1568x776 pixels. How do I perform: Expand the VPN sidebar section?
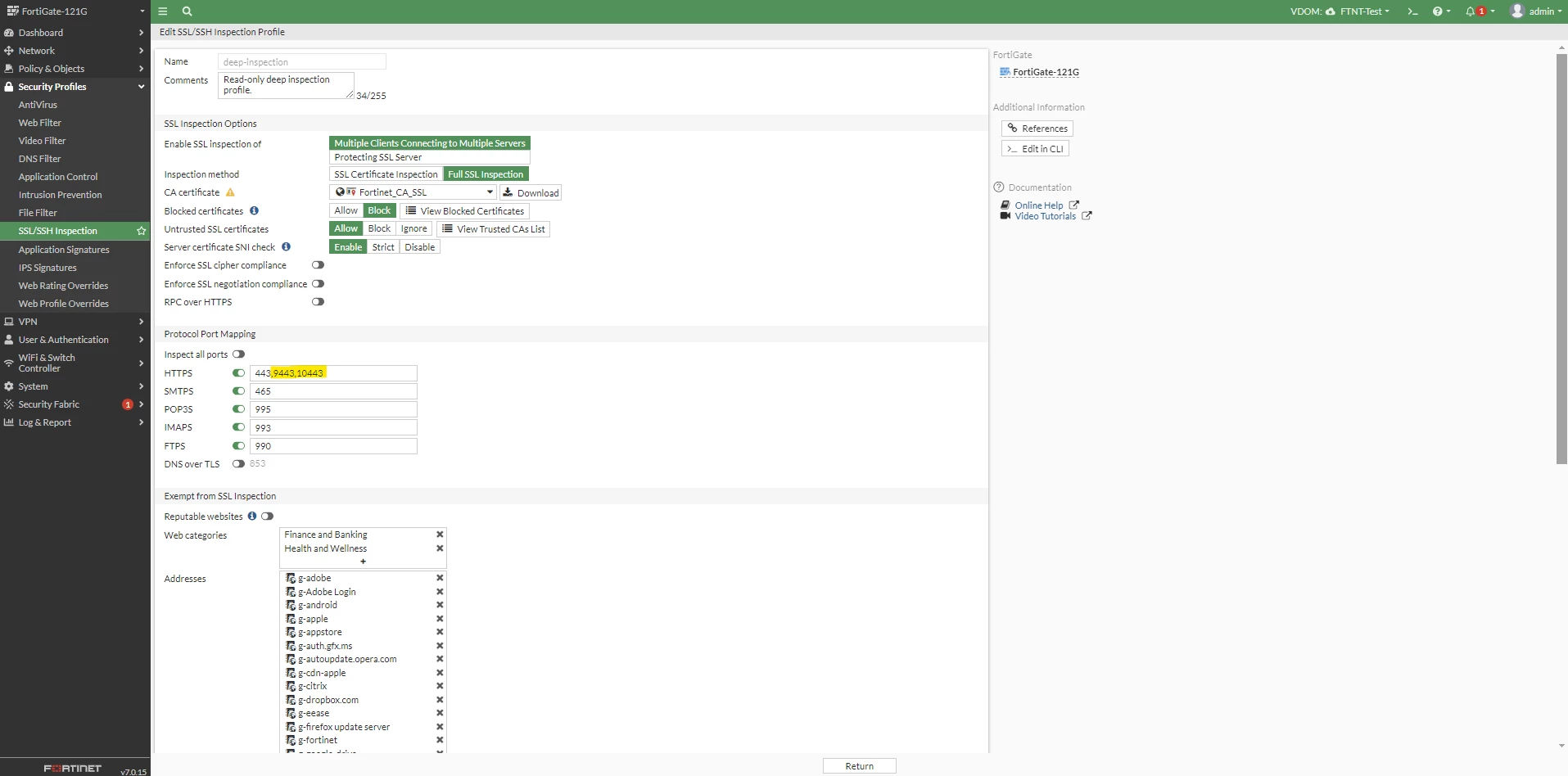[x=75, y=322]
